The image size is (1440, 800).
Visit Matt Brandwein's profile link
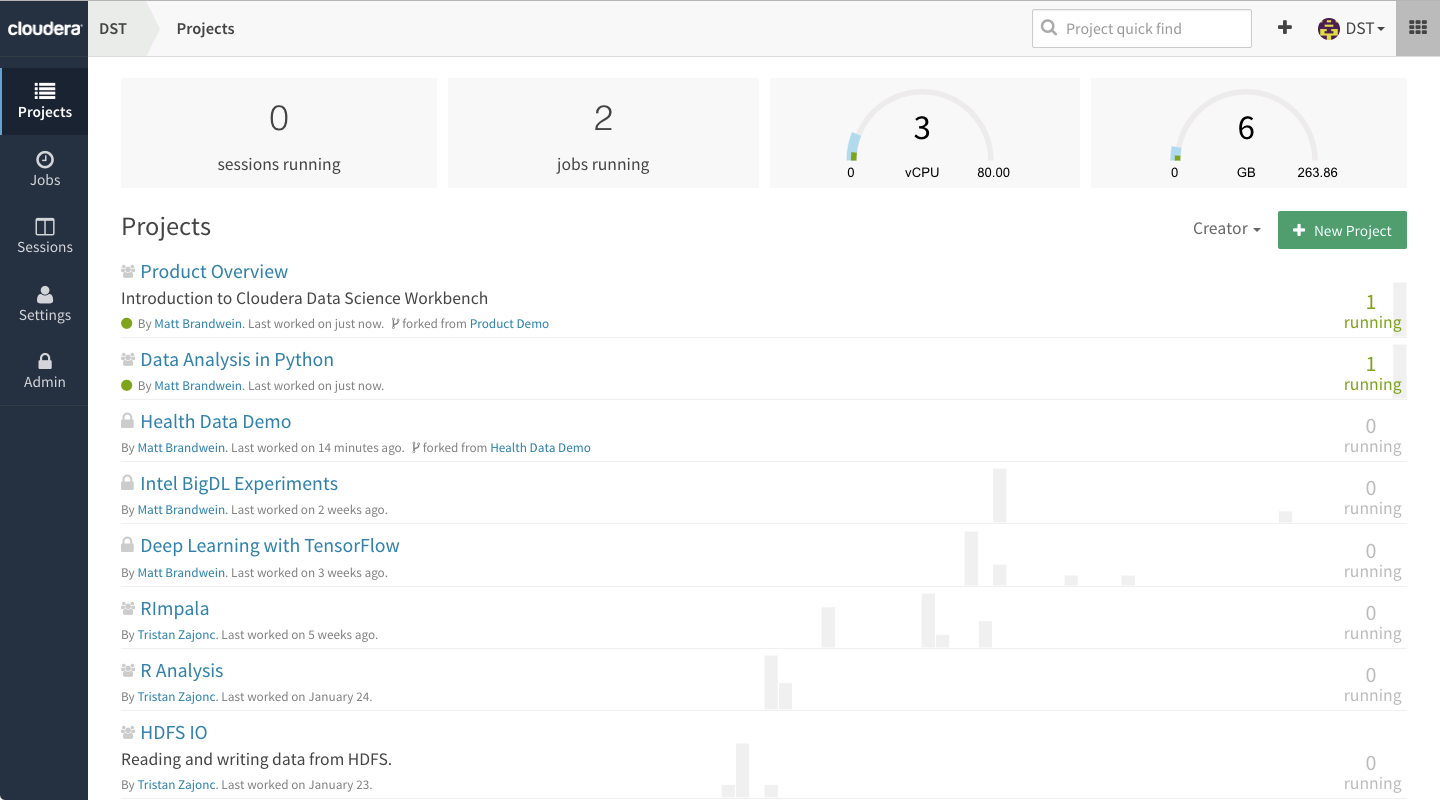point(197,323)
